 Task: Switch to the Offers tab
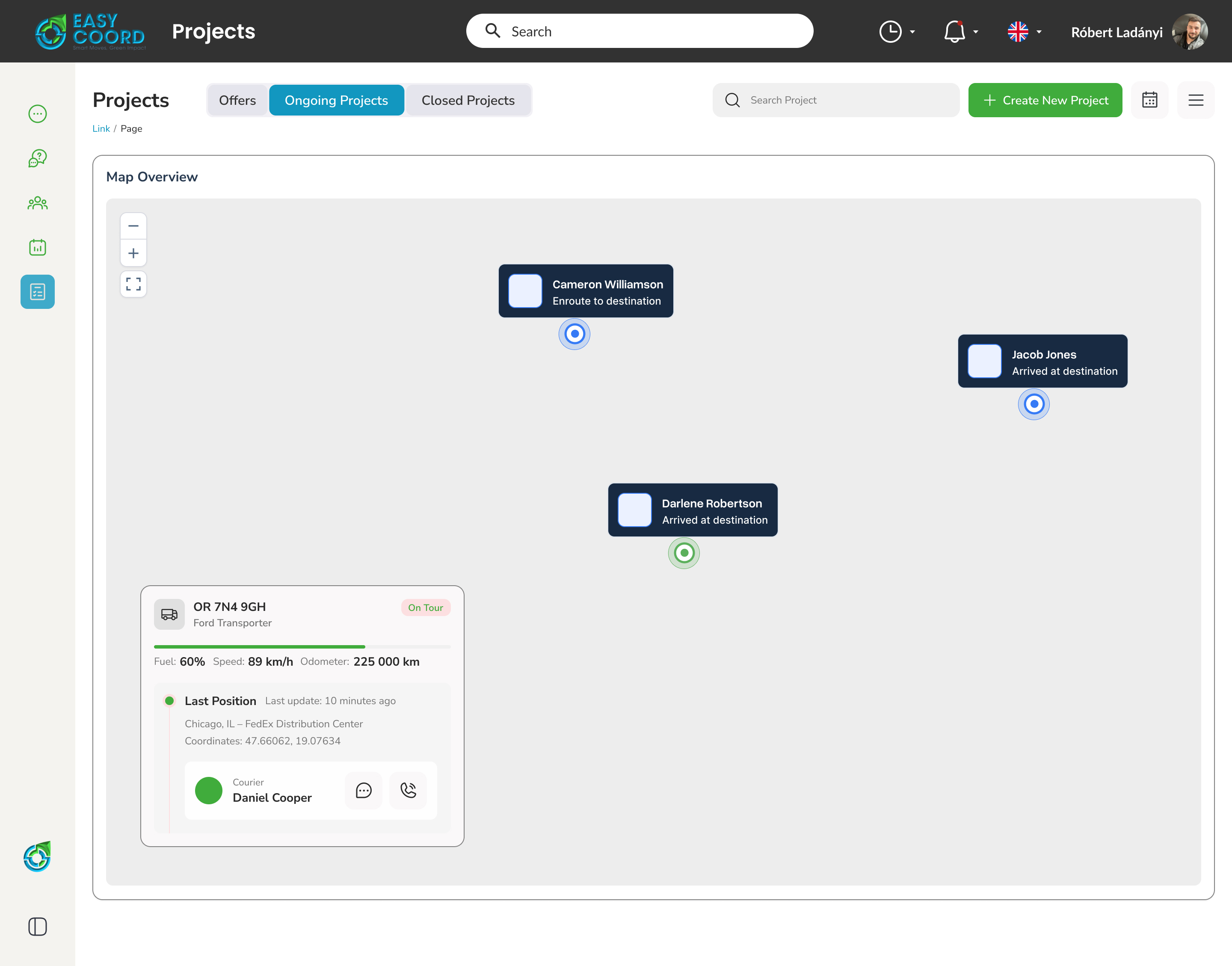237,100
